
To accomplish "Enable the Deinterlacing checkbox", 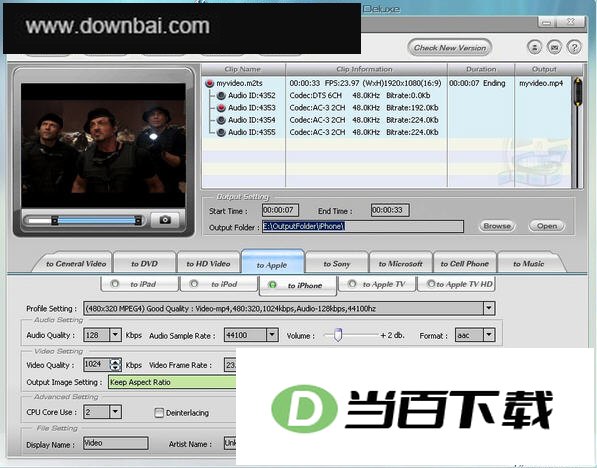I will [x=159, y=413].
